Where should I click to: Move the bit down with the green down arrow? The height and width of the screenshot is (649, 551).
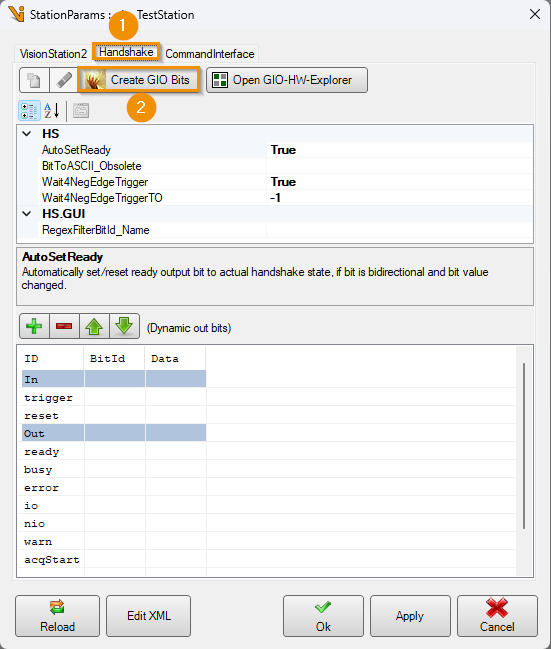point(124,326)
